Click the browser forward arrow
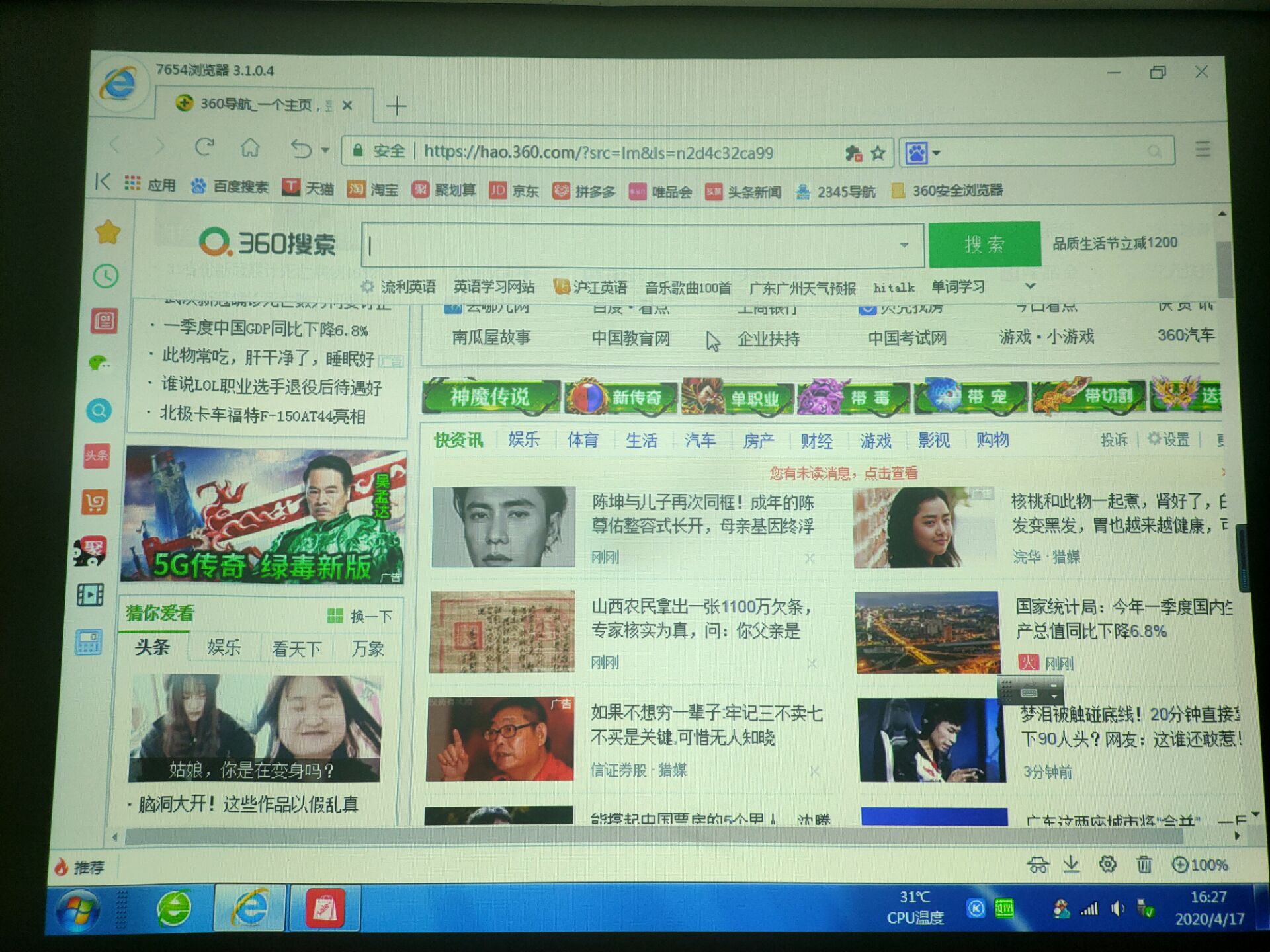This screenshot has width=1270, height=952. (x=159, y=145)
